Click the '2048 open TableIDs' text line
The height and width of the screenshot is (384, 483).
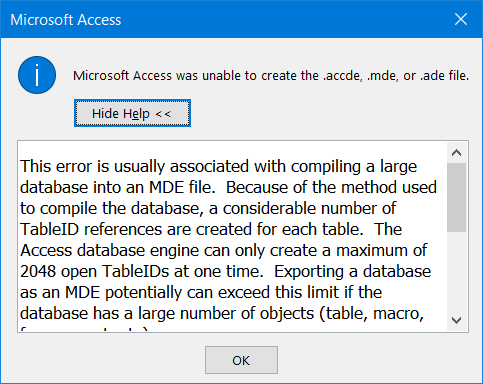click(226, 272)
